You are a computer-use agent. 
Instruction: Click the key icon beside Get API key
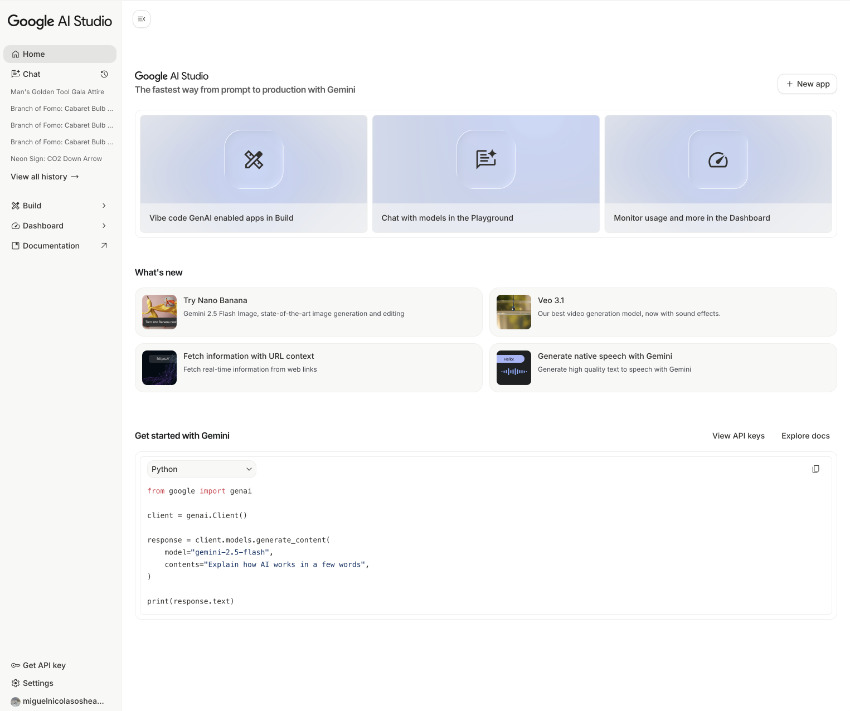click(x=15, y=665)
